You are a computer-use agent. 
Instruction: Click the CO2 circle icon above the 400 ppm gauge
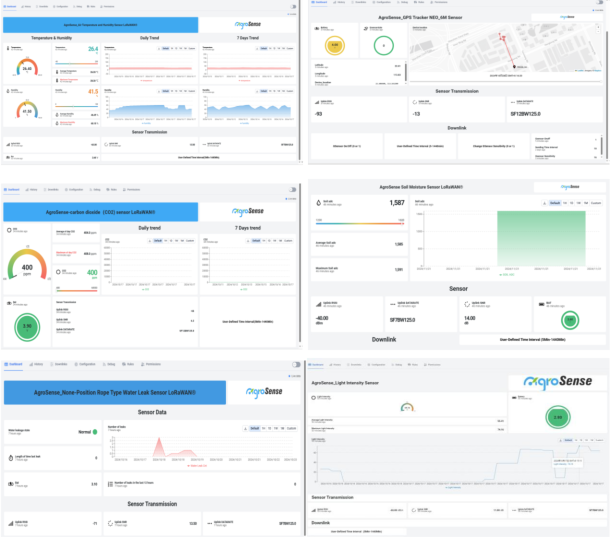[9, 230]
